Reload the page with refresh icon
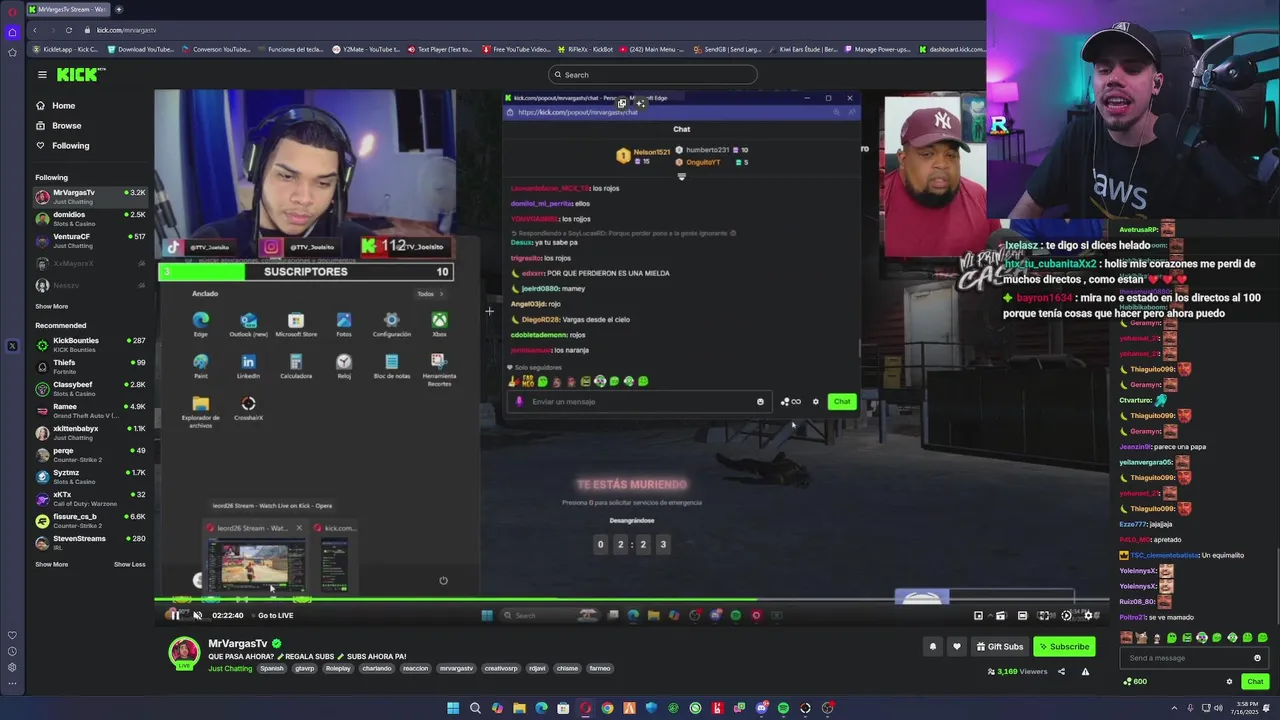This screenshot has height=720, width=1280. click(69, 30)
